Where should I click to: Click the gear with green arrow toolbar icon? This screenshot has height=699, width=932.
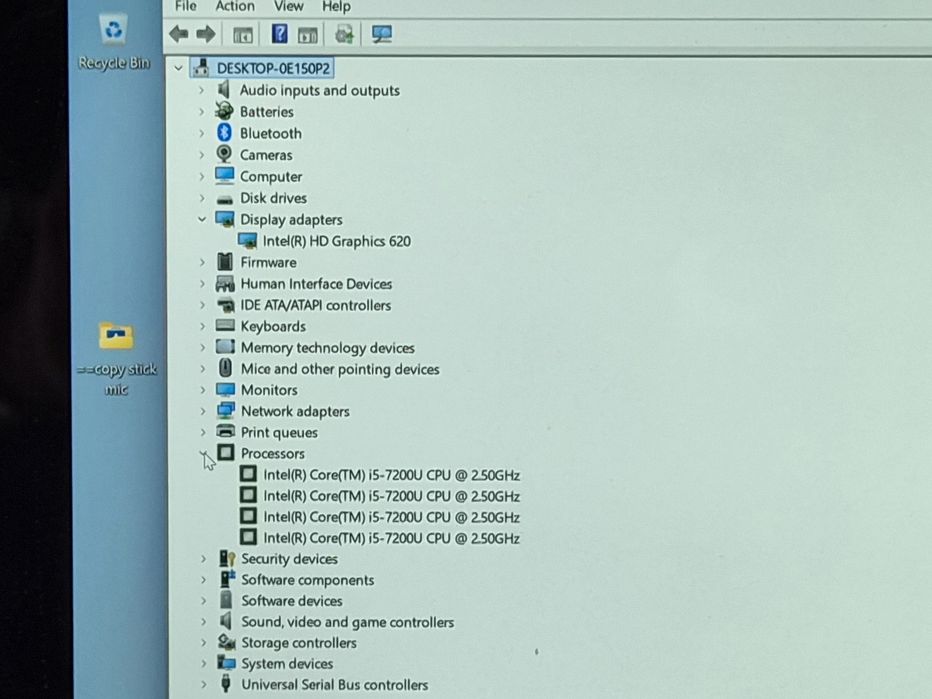click(x=344, y=34)
